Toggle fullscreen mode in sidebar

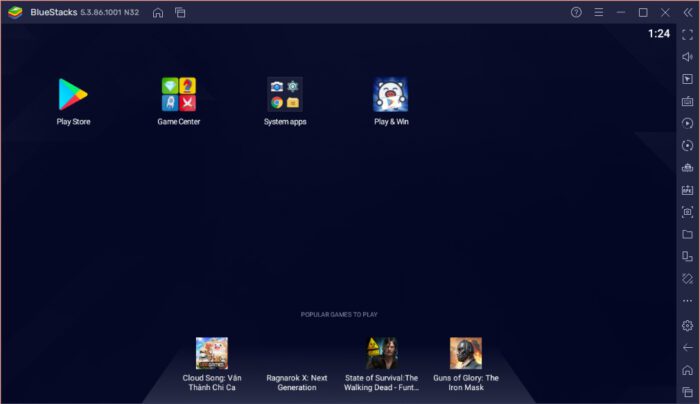(688, 34)
